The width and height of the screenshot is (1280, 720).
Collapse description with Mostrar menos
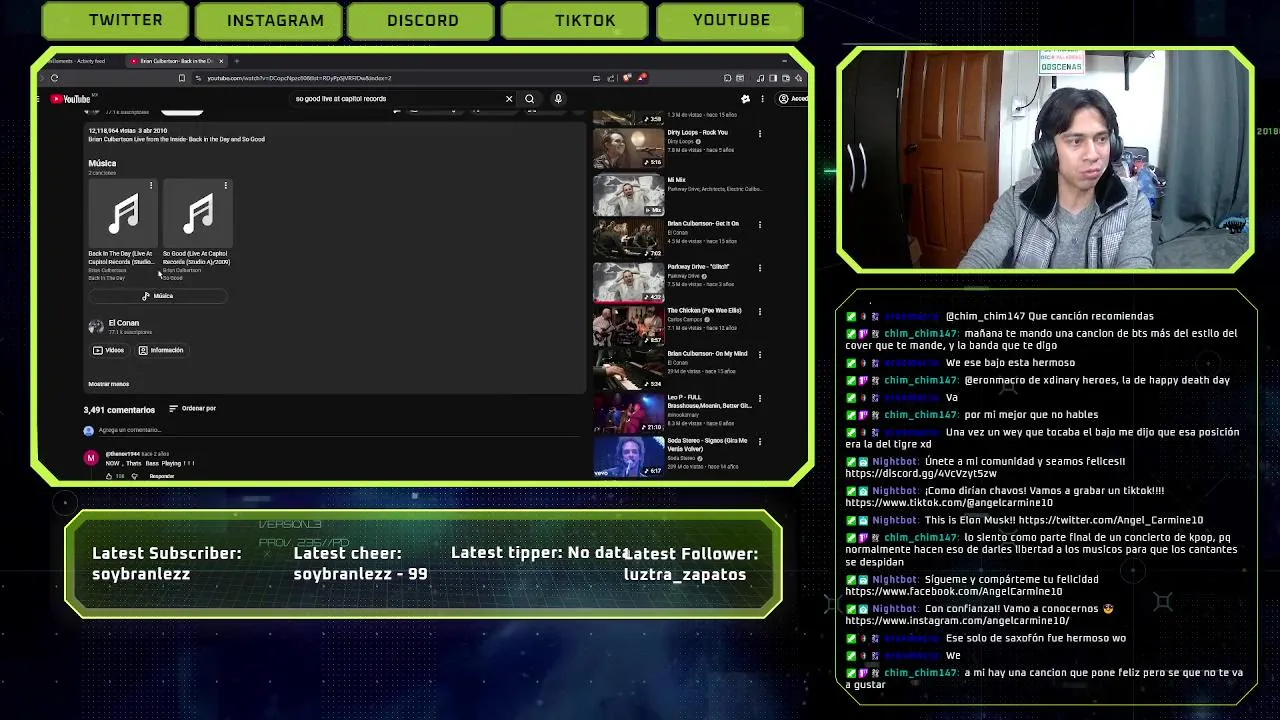tap(108, 384)
